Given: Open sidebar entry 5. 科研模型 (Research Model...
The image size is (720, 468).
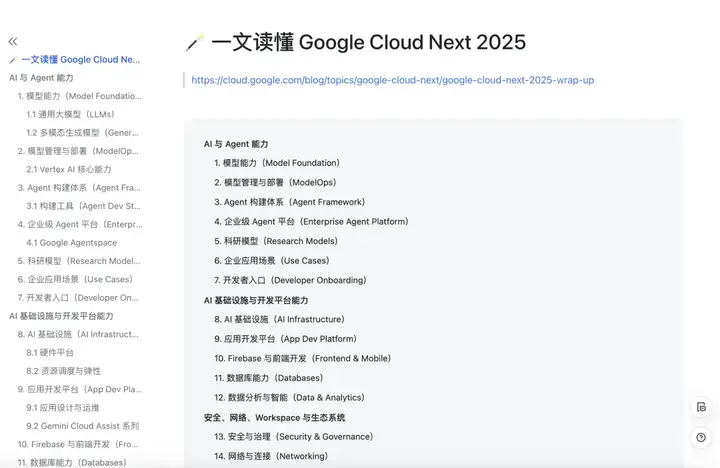Looking at the screenshot, I should [x=79, y=261].
